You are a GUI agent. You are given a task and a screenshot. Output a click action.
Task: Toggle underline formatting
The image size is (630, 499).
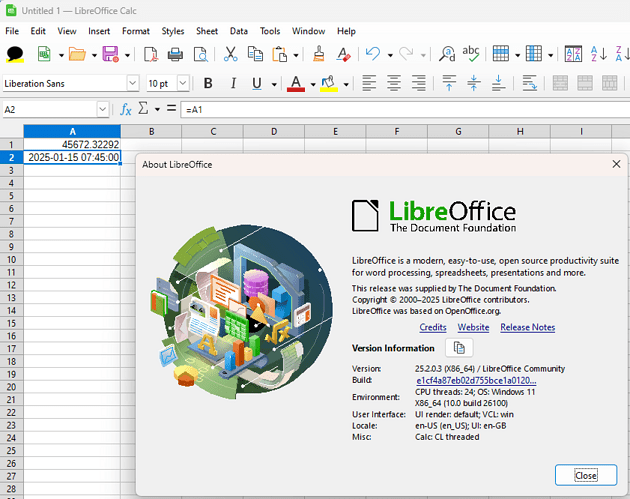point(257,83)
